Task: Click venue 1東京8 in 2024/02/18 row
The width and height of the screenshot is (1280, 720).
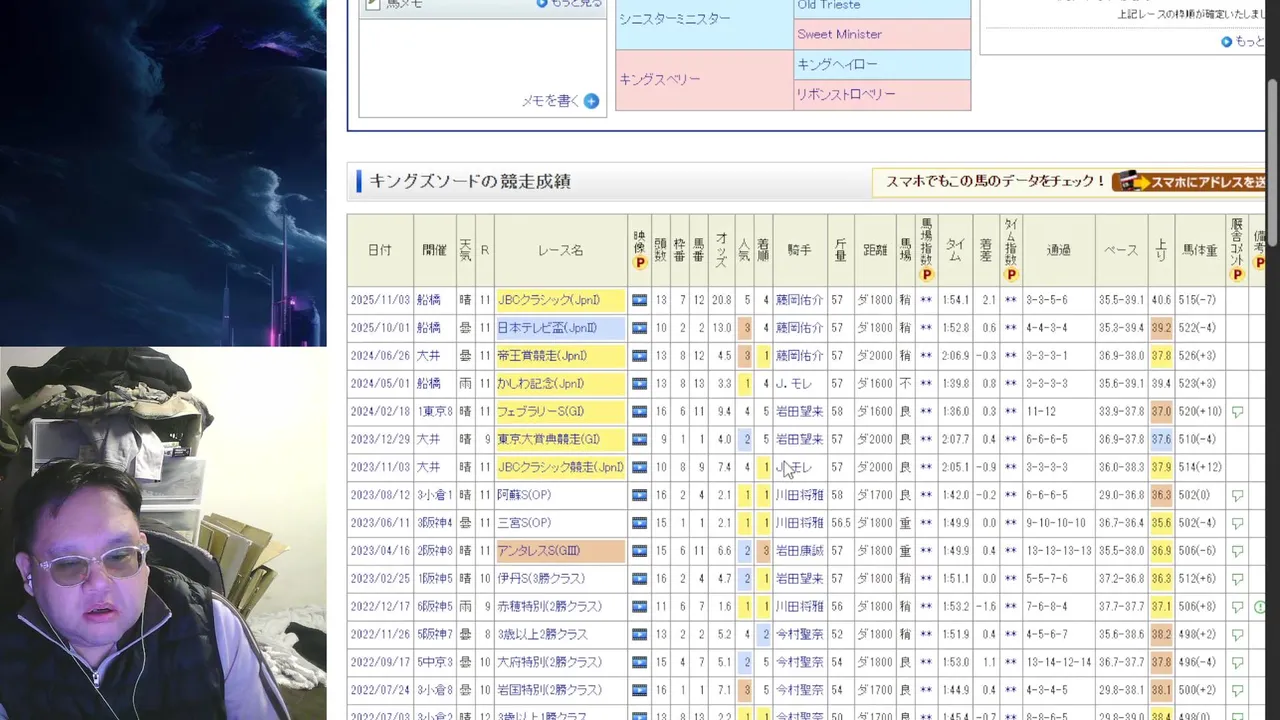Action: click(435, 411)
